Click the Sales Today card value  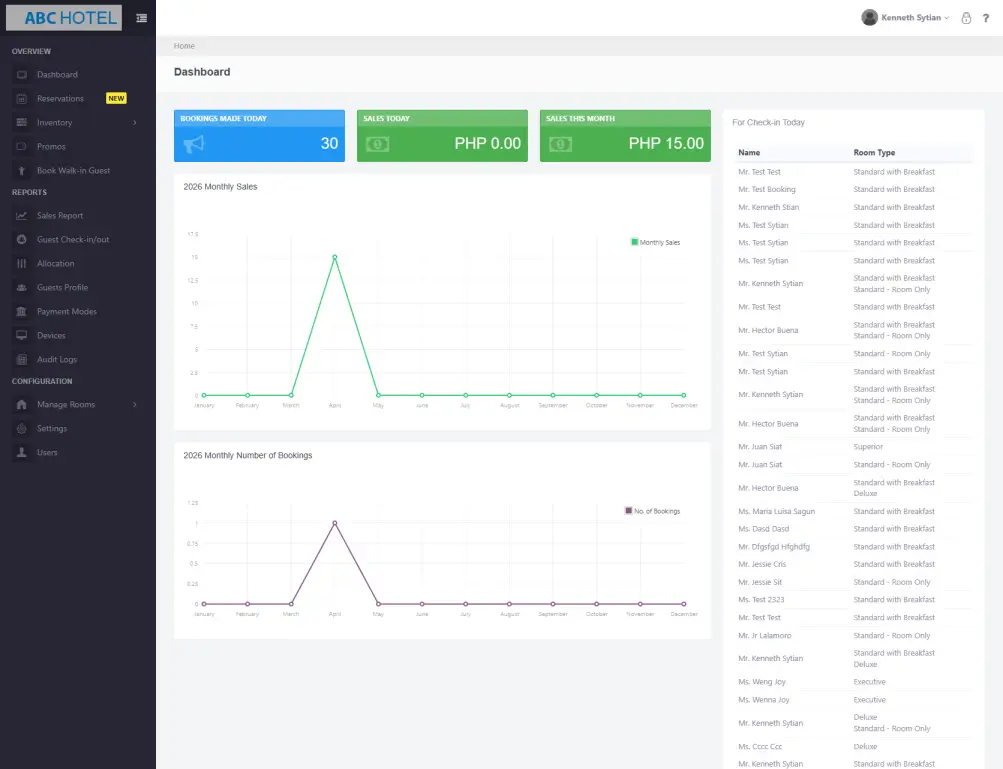click(487, 143)
